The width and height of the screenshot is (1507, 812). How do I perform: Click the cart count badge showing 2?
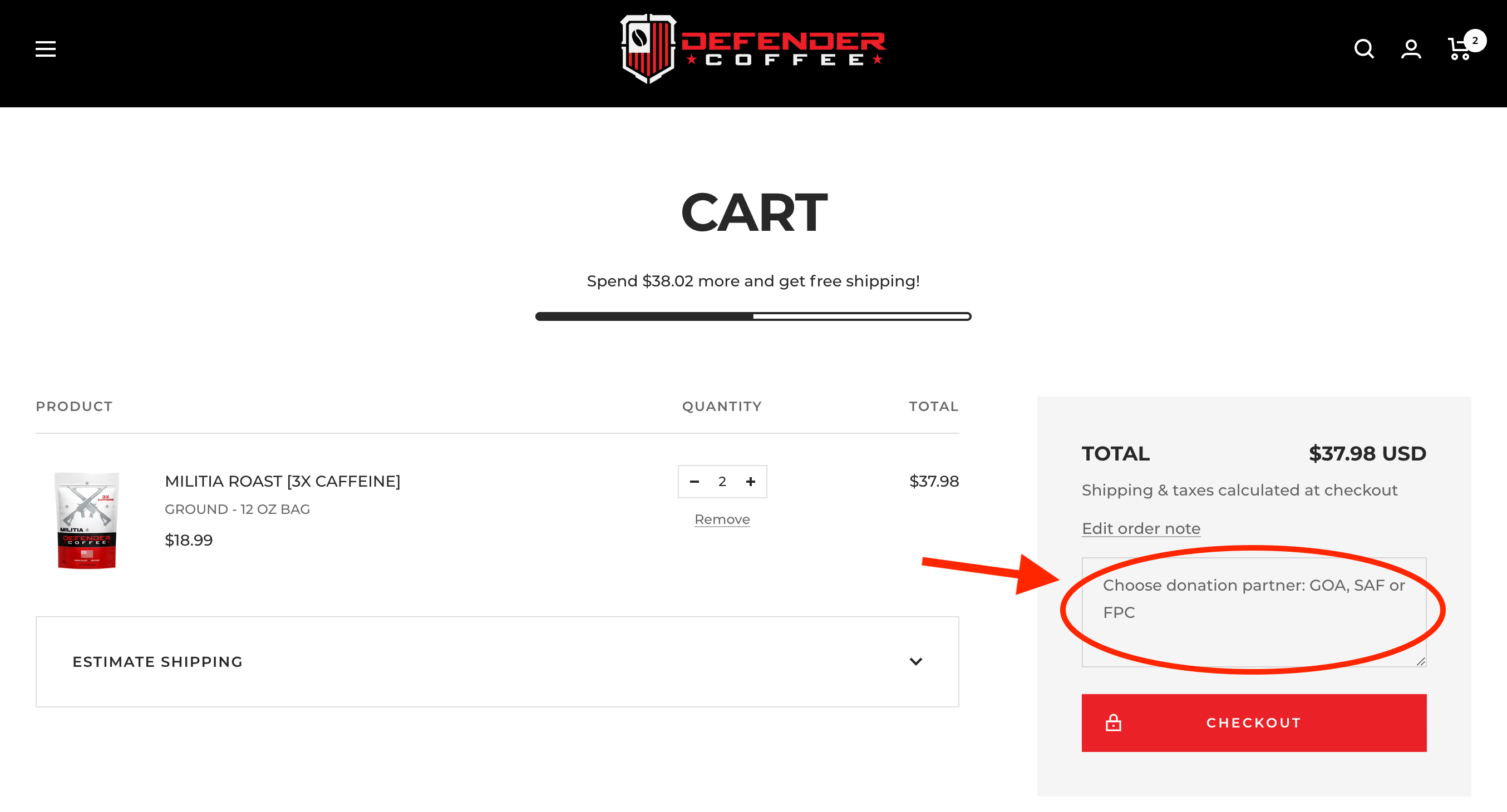1475,41
